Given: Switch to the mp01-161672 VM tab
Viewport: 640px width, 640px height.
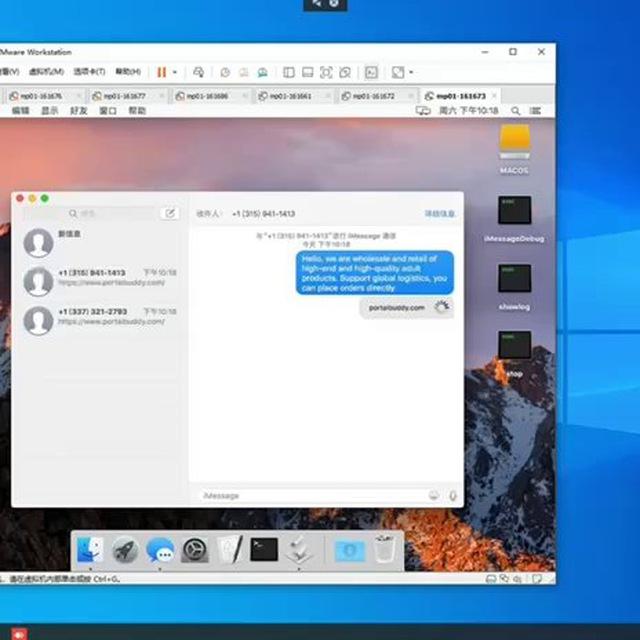Looking at the screenshot, I should pos(373,96).
